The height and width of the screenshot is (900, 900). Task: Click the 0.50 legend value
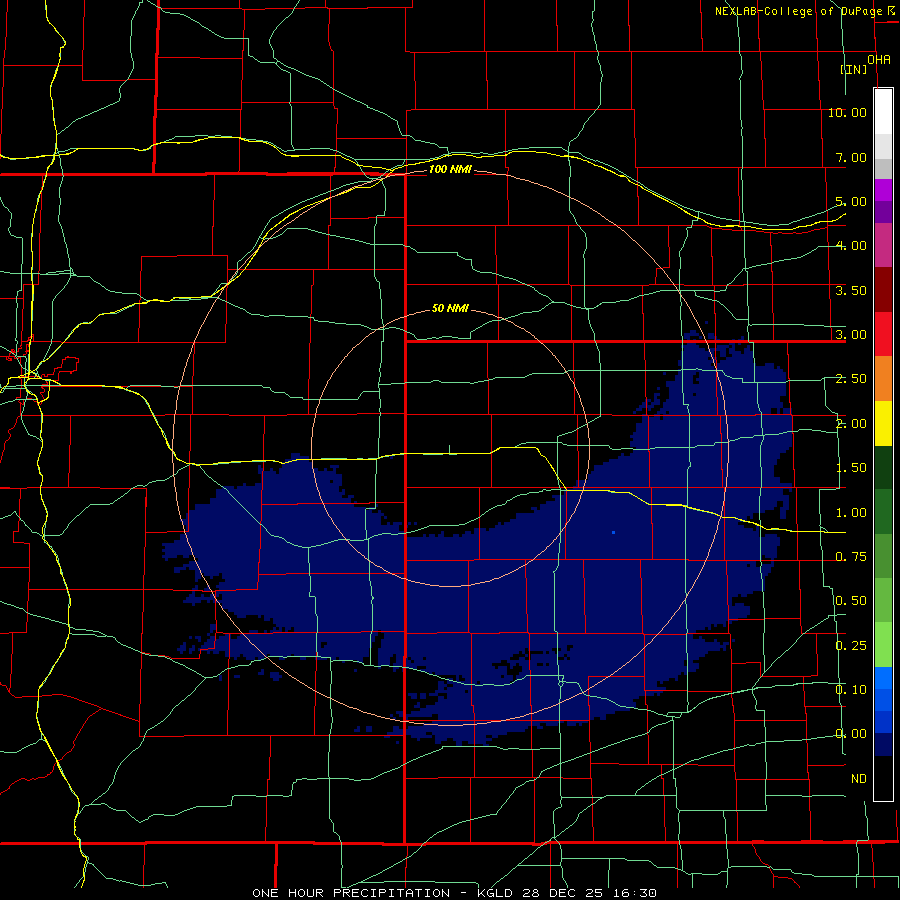point(851,601)
